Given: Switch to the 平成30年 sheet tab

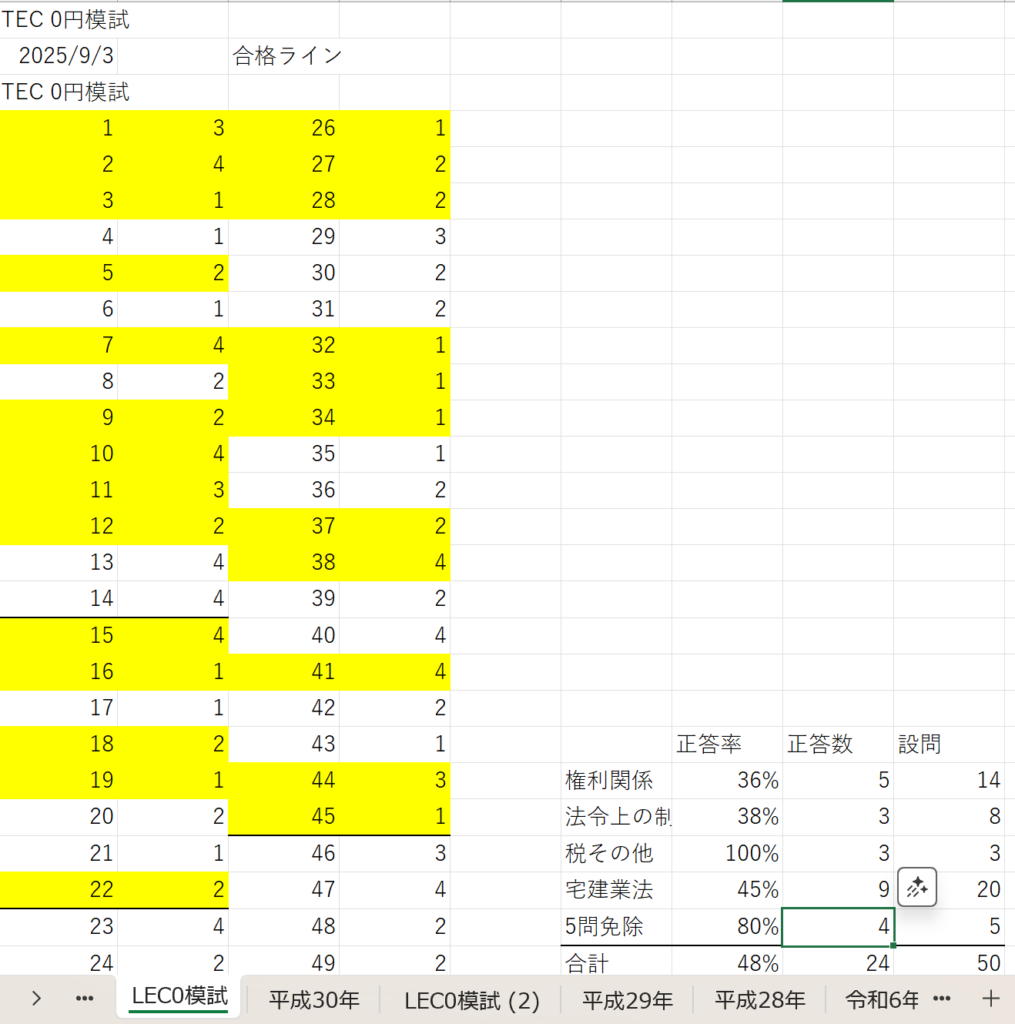Looking at the screenshot, I should (x=314, y=998).
